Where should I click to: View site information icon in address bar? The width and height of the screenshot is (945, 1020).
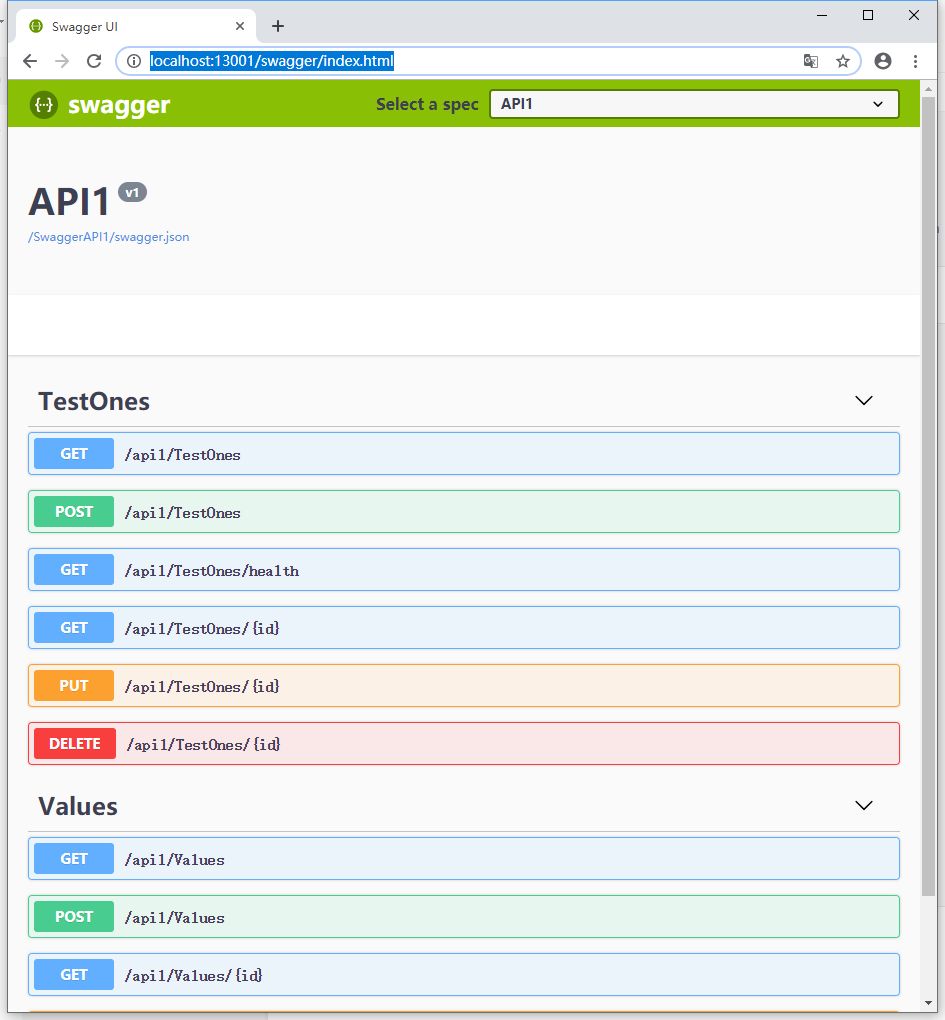pyautogui.click(x=134, y=61)
